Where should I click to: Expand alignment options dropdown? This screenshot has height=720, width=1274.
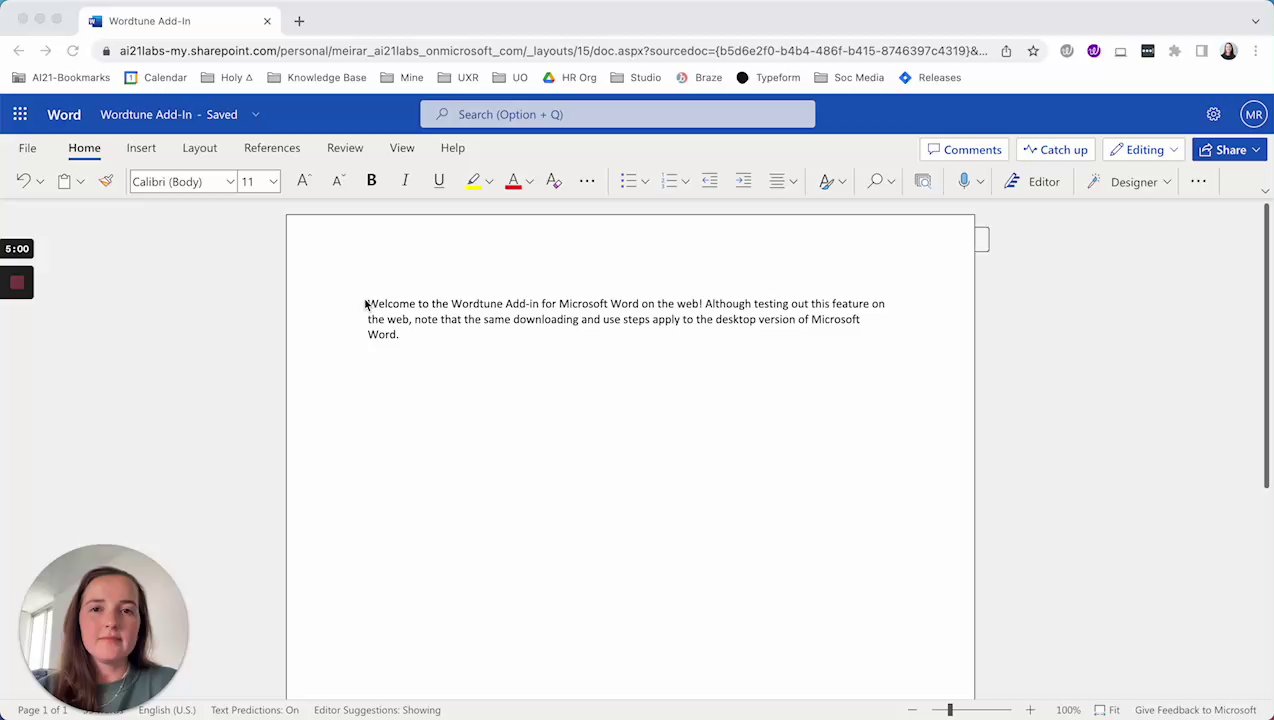pos(793,182)
